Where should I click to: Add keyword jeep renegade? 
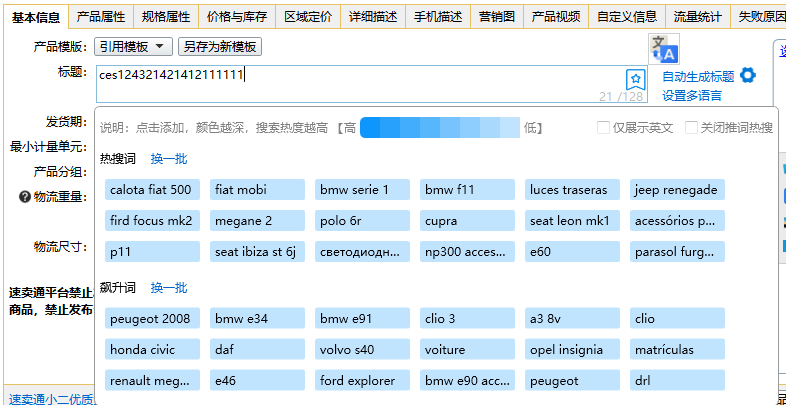677,190
